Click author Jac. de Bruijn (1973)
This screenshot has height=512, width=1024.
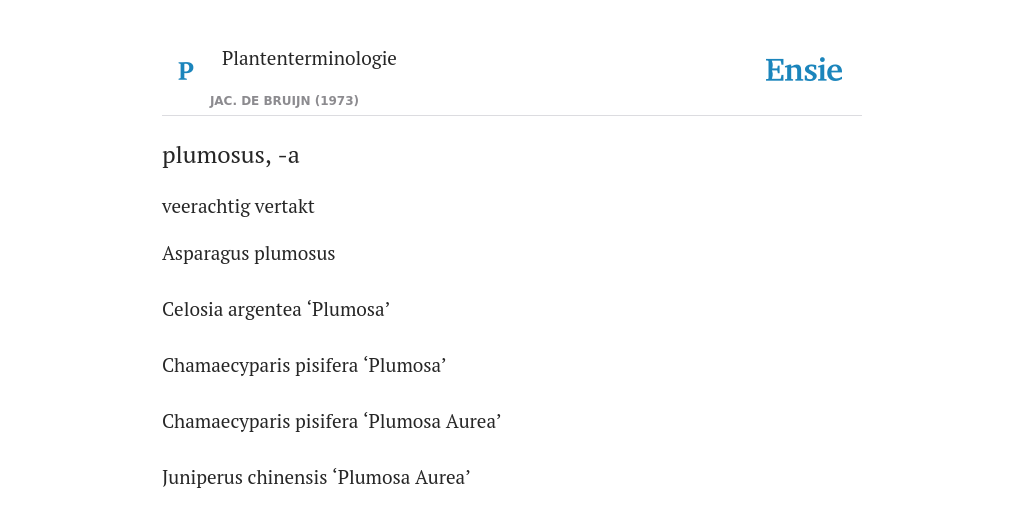pyautogui.click(x=284, y=101)
